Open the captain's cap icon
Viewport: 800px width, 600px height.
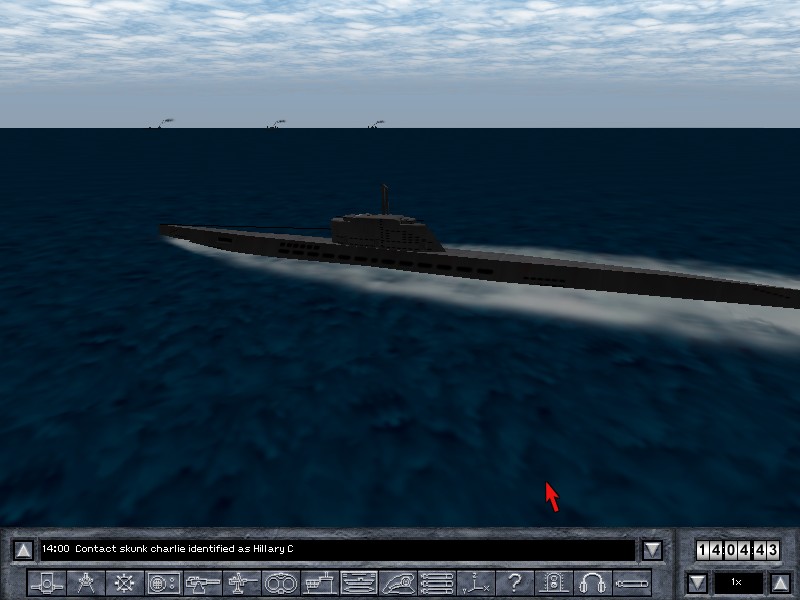pyautogui.click(x=398, y=582)
